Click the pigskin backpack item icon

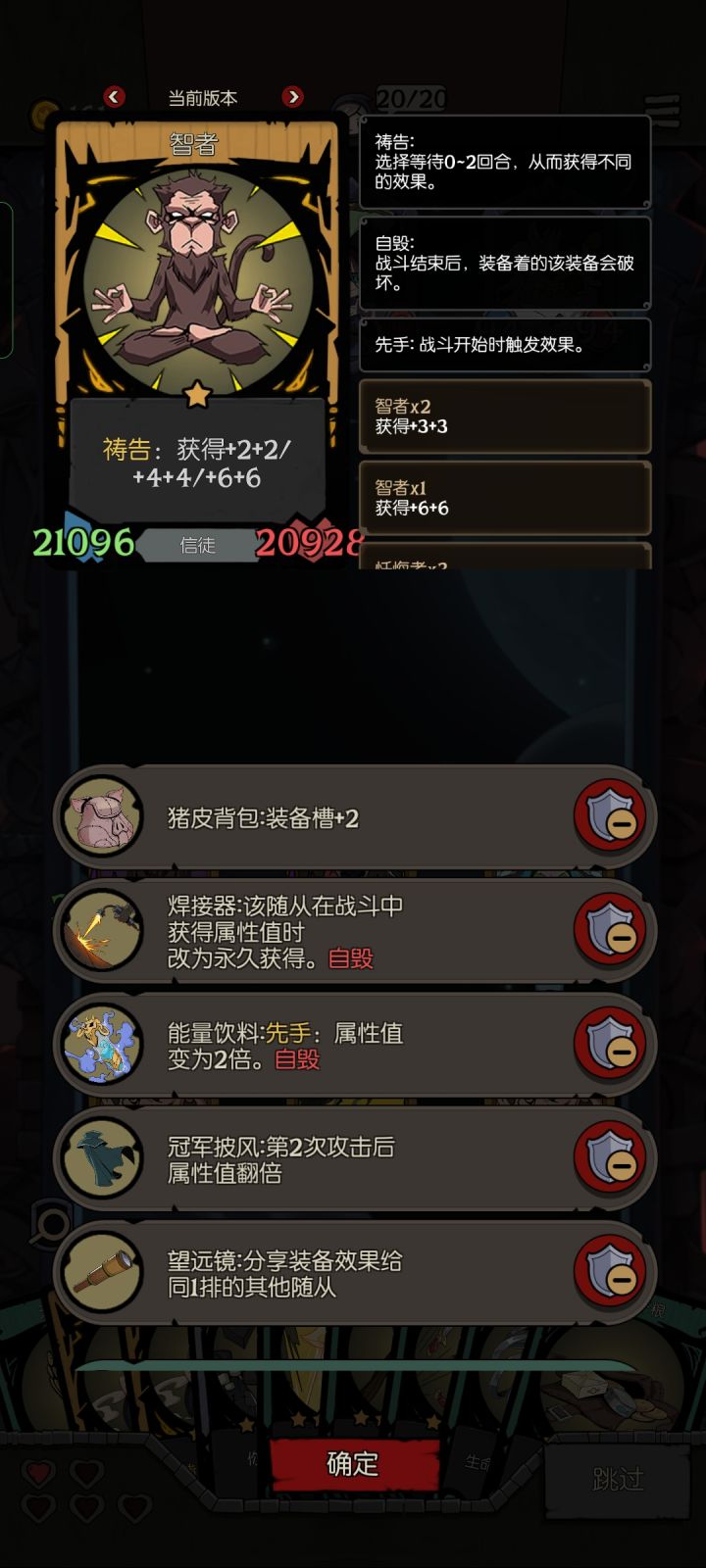103,817
